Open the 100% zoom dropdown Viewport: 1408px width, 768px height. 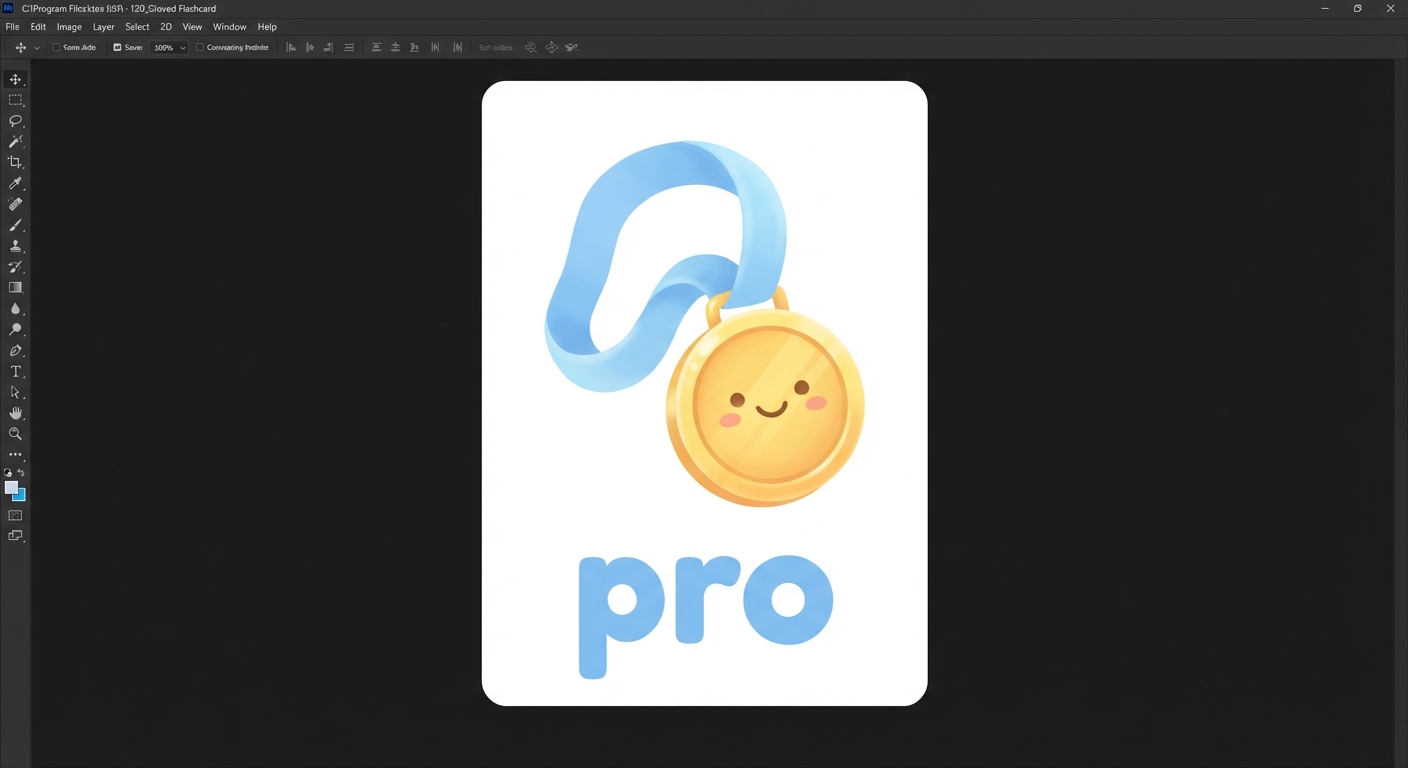(x=183, y=48)
